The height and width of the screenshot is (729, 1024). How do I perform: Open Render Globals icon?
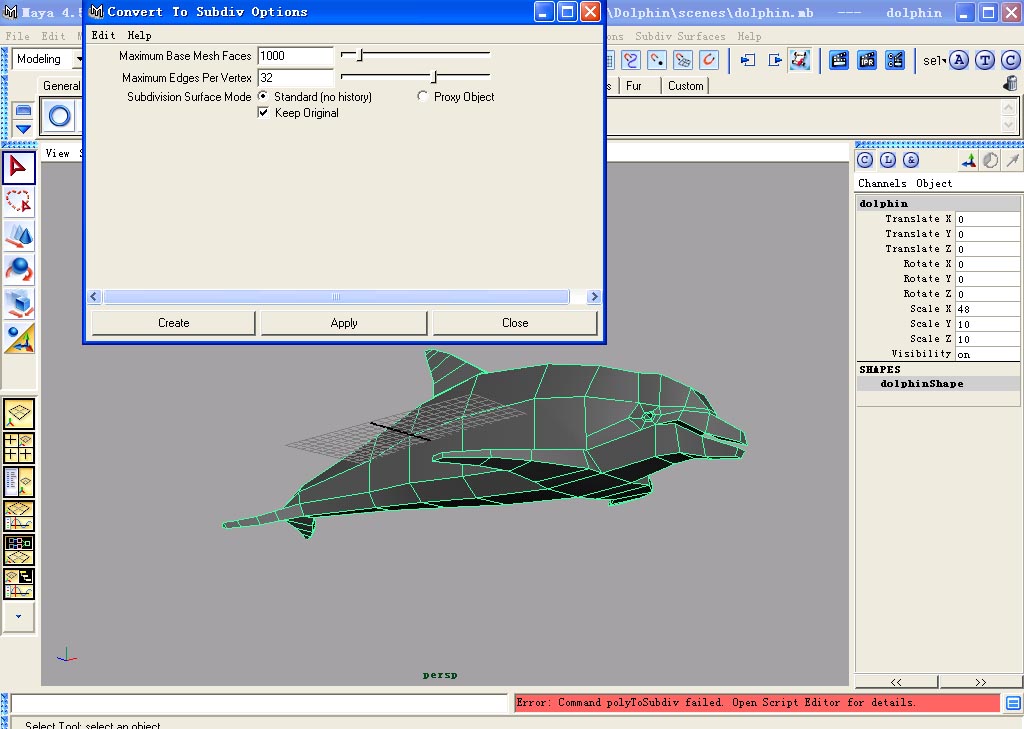click(x=895, y=60)
